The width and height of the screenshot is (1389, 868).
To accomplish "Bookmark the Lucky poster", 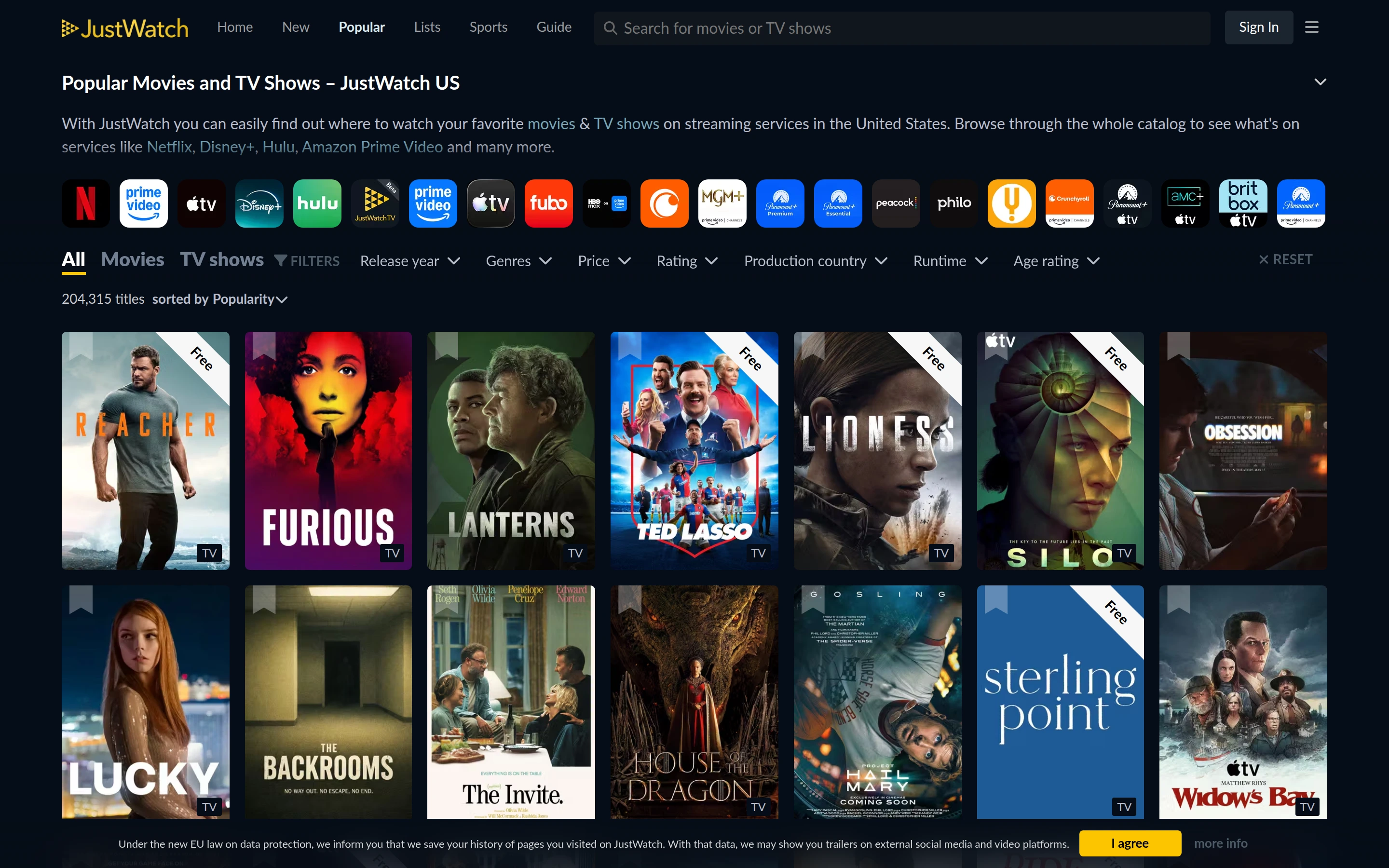I will click(x=81, y=599).
